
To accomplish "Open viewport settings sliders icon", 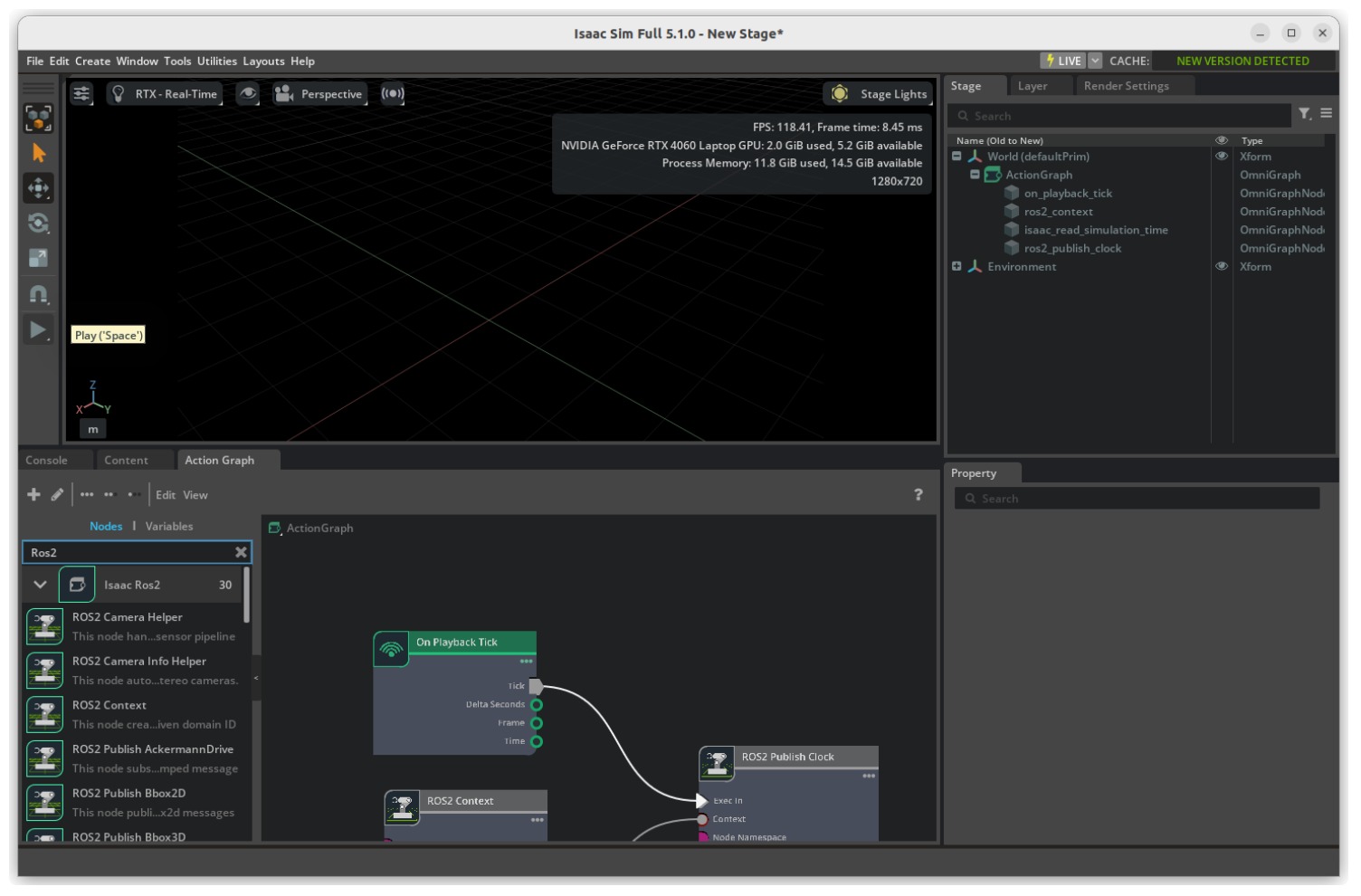I will pos(82,94).
